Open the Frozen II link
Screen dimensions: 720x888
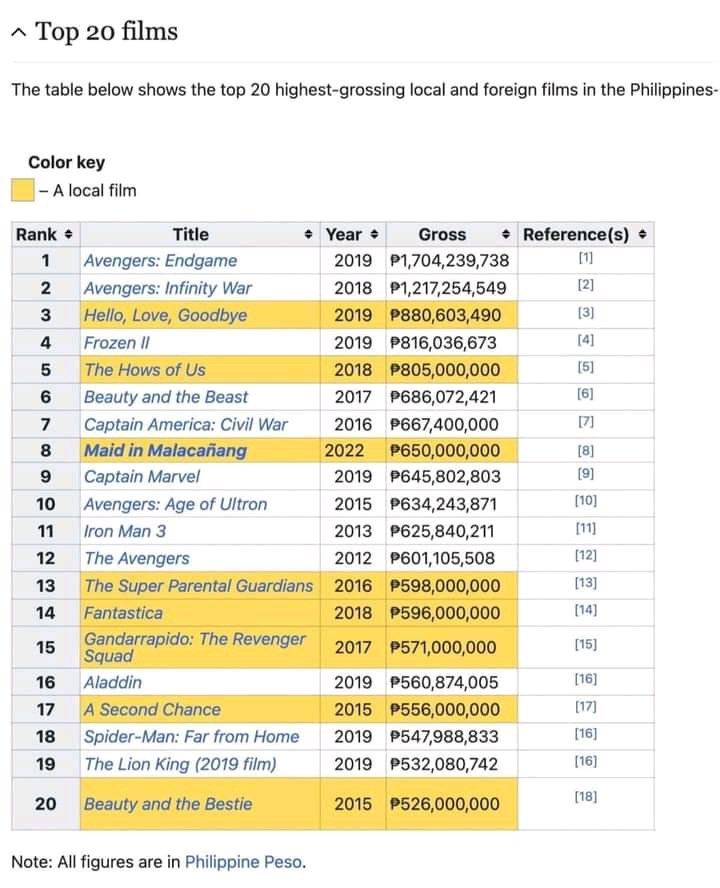pyautogui.click(x=117, y=343)
